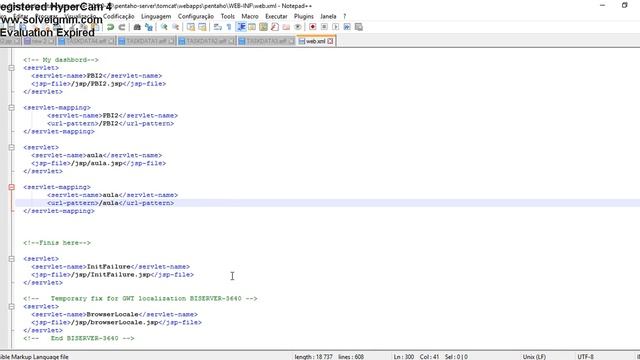This screenshot has width=640, height=360.
Task: Collapse the aula servlet fold marker
Action: (11, 147)
